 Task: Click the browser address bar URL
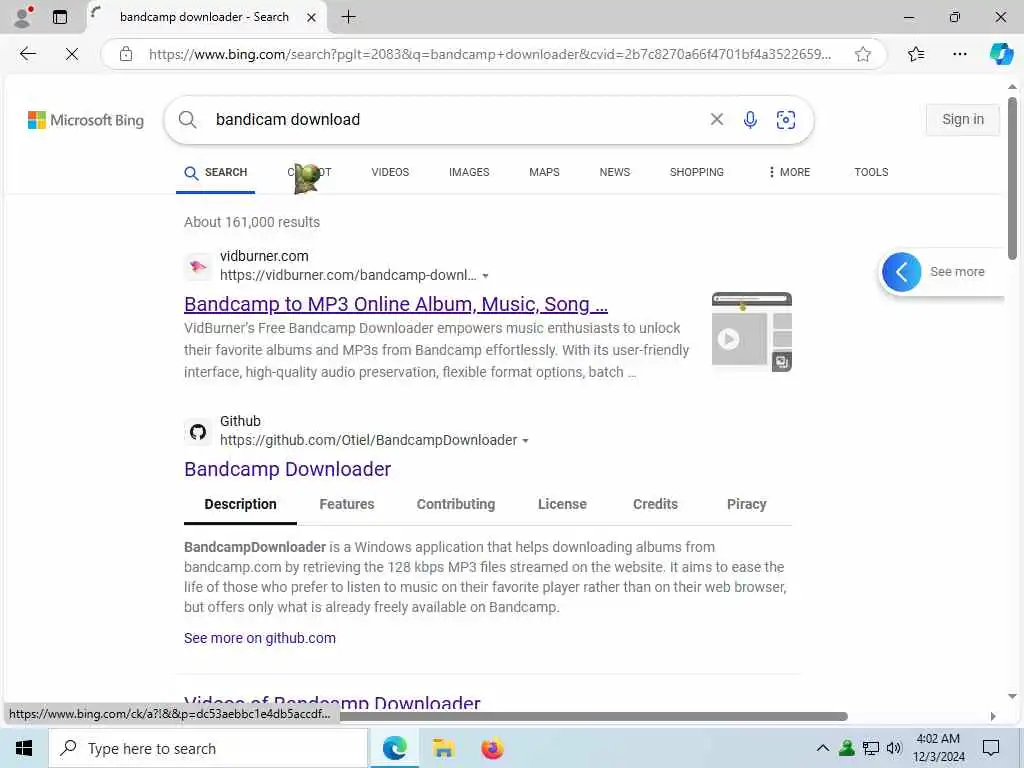[x=490, y=54]
